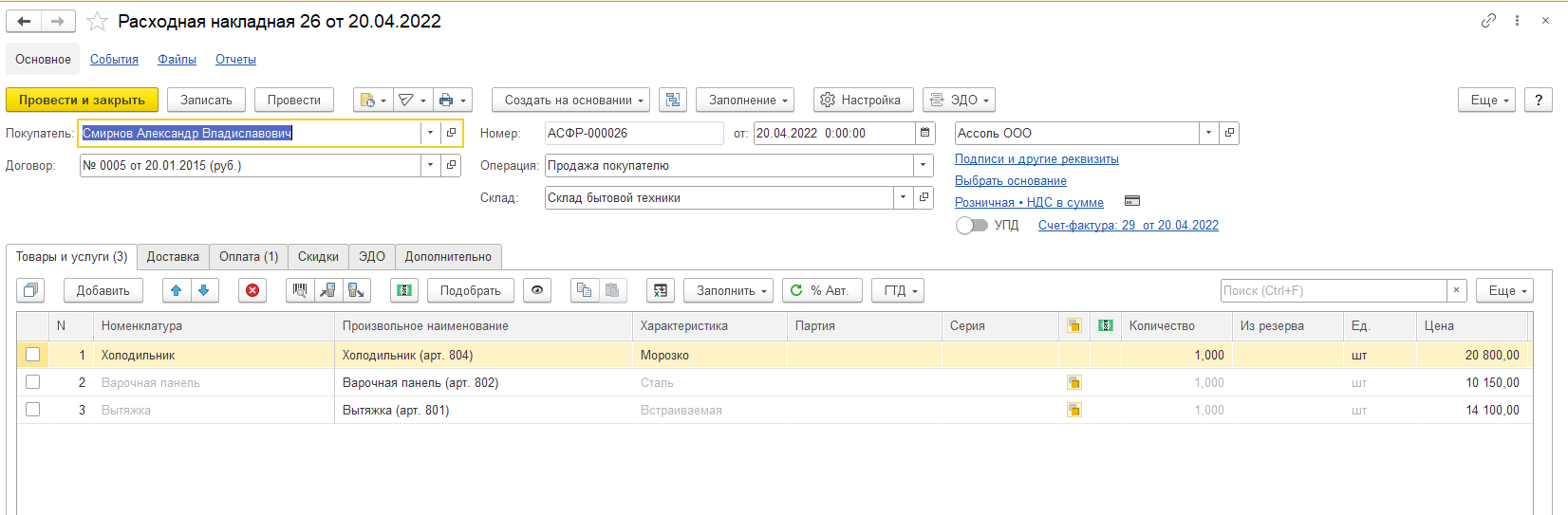The height and width of the screenshot is (515, 1568).
Task: Open the Заполнить dropdown in table toolbar
Action: tap(728, 290)
